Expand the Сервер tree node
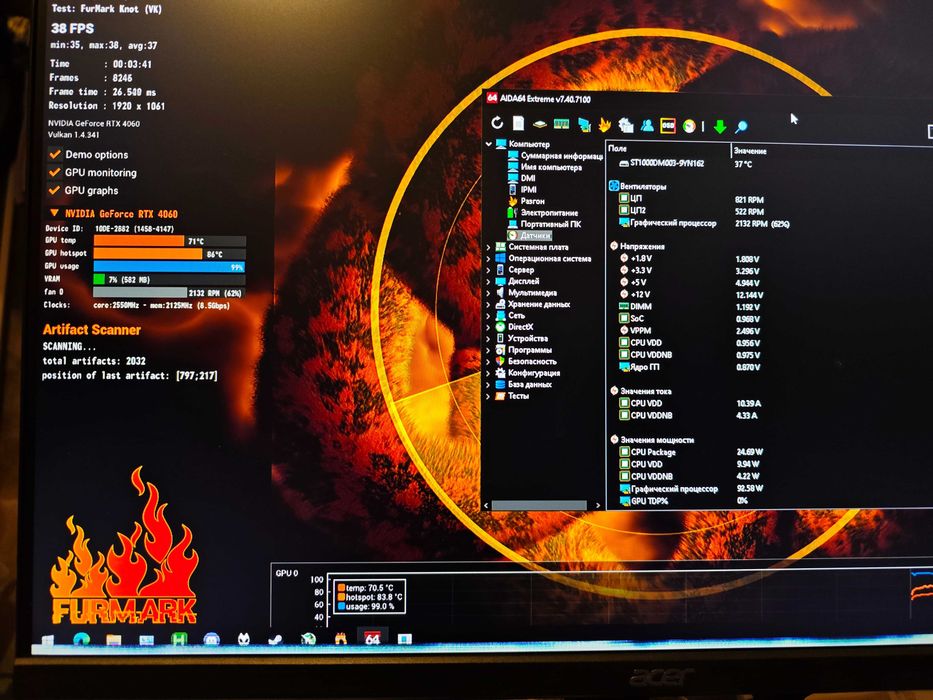The height and width of the screenshot is (700, 933). click(x=489, y=270)
